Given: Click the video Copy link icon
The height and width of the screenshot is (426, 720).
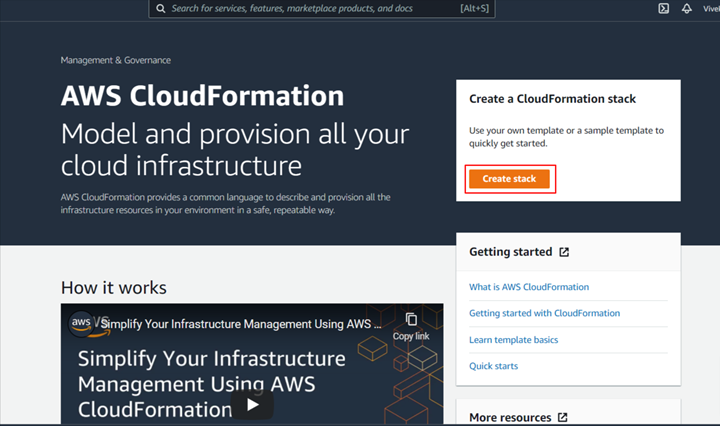Looking at the screenshot, I should tap(411, 321).
